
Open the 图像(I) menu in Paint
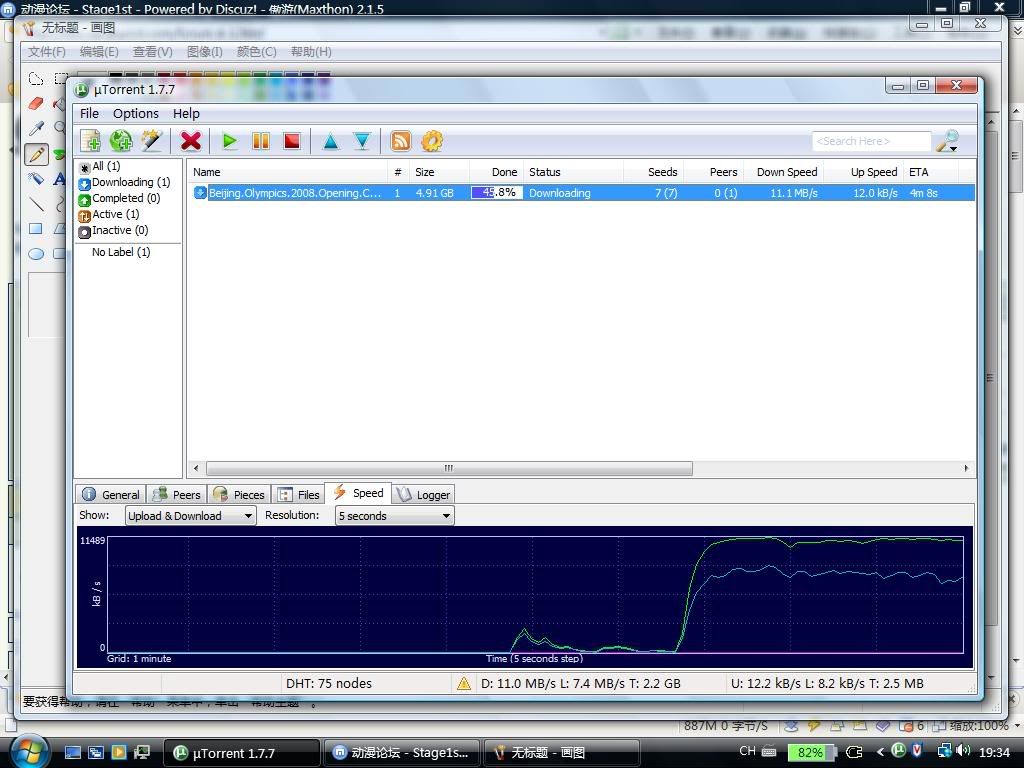204,52
